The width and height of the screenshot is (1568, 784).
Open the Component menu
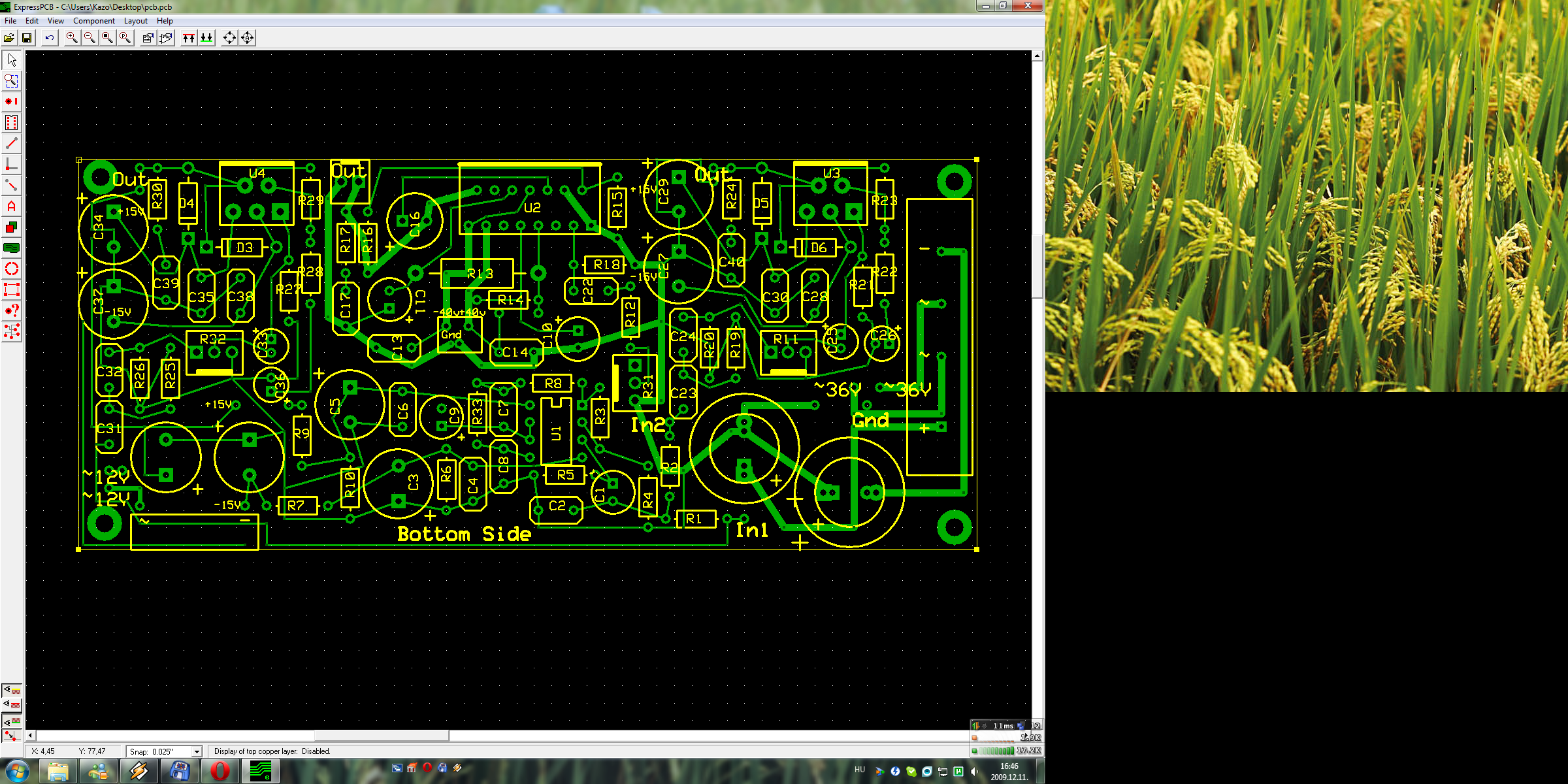pyautogui.click(x=93, y=21)
